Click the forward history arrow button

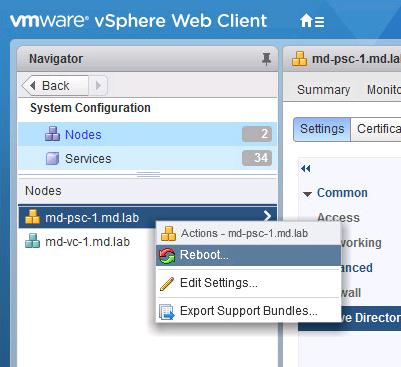pyautogui.click(x=98, y=86)
